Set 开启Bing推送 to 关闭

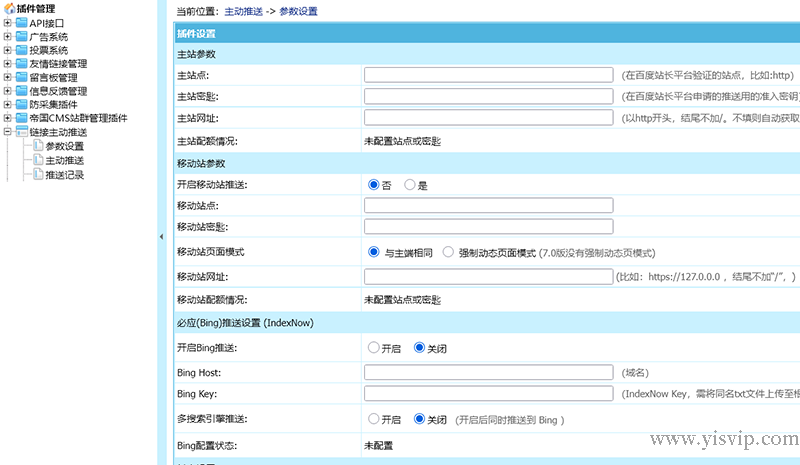[419, 348]
